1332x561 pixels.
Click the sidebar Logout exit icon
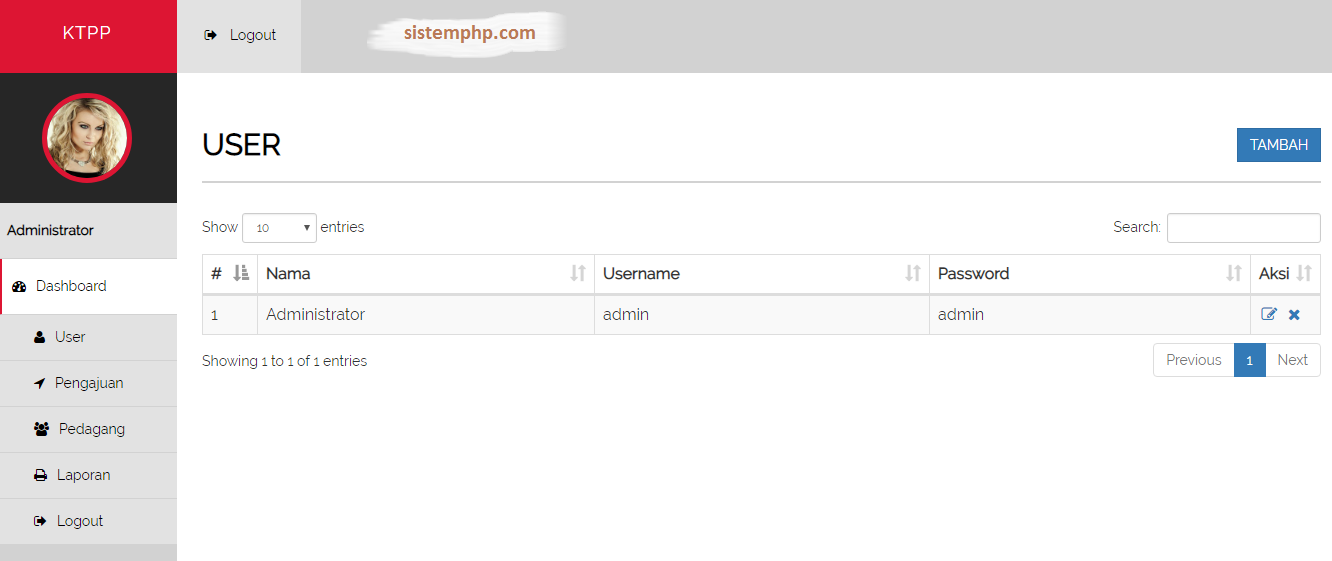point(41,521)
